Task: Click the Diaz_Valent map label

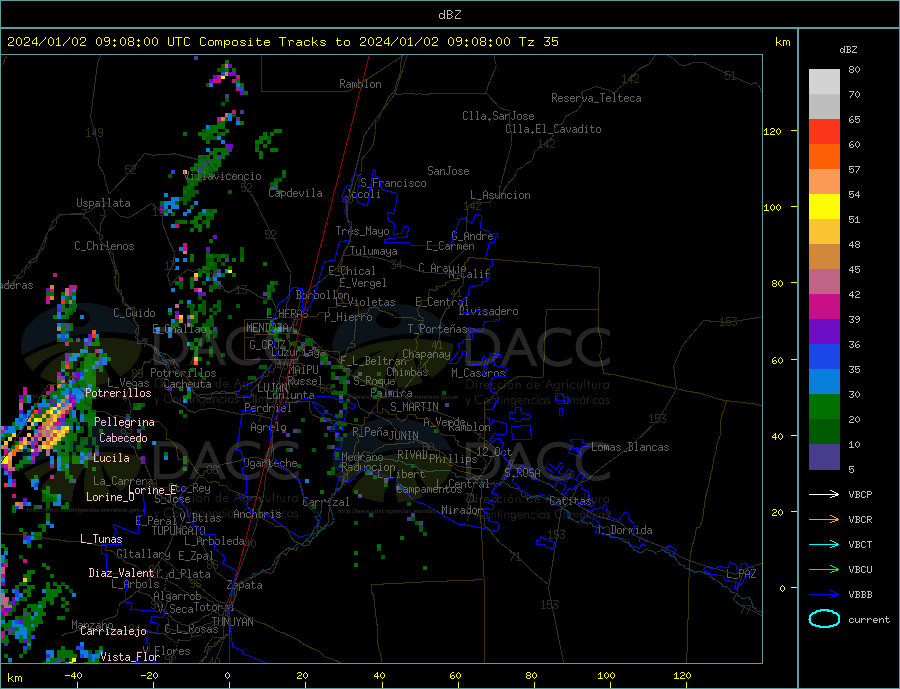Action: point(122,573)
